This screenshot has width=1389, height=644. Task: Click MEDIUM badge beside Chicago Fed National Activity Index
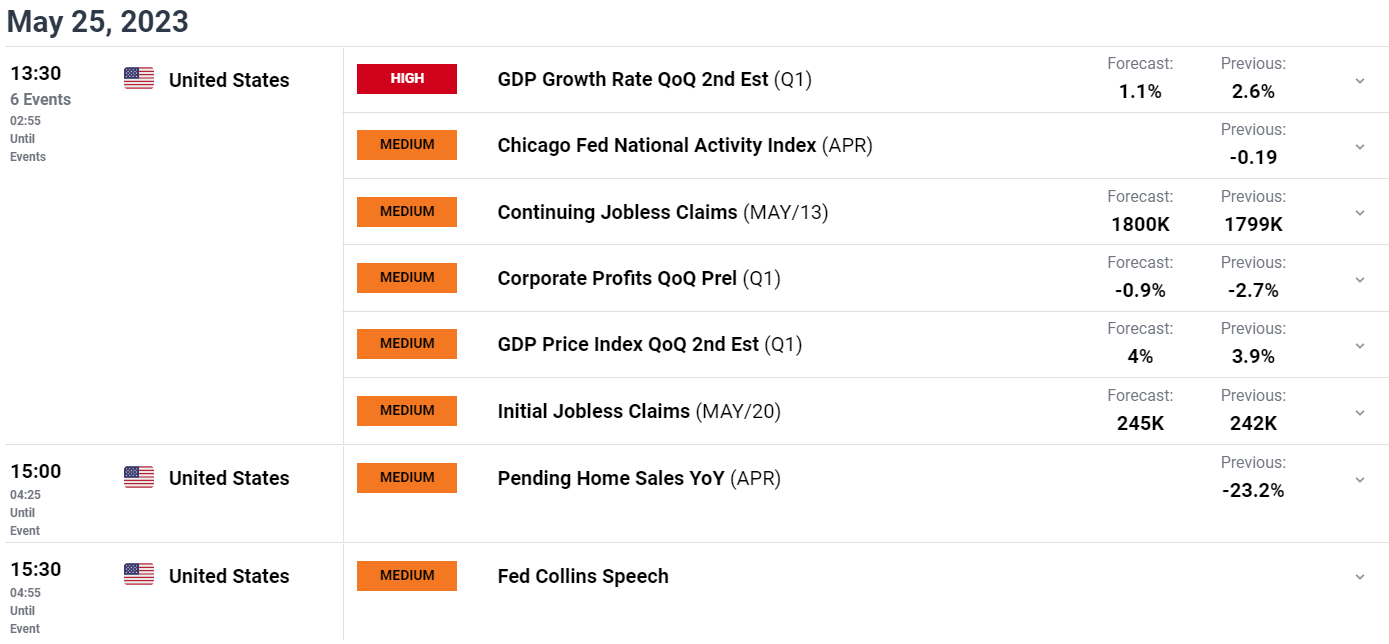(407, 145)
